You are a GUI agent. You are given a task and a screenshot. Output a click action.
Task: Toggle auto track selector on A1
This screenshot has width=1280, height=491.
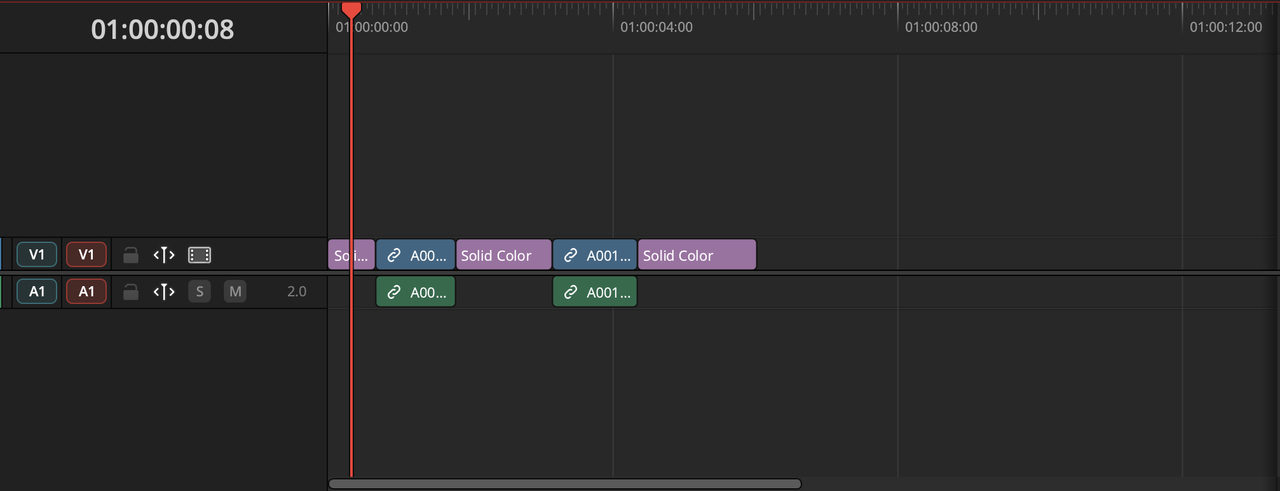coord(164,292)
